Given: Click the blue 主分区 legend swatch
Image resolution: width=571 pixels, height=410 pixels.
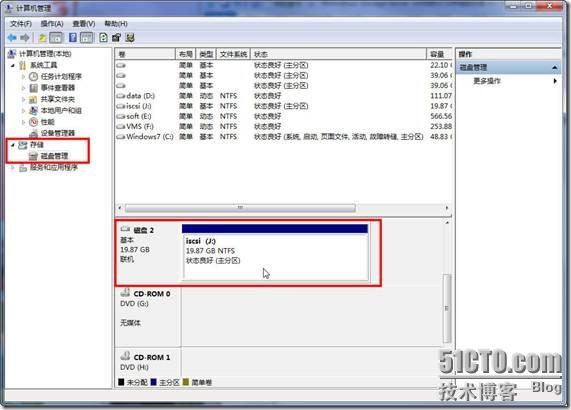Looking at the screenshot, I should [x=153, y=382].
